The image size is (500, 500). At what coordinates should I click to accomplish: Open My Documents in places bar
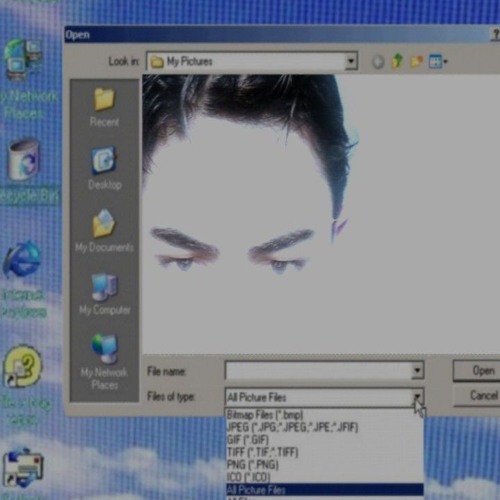(x=104, y=231)
